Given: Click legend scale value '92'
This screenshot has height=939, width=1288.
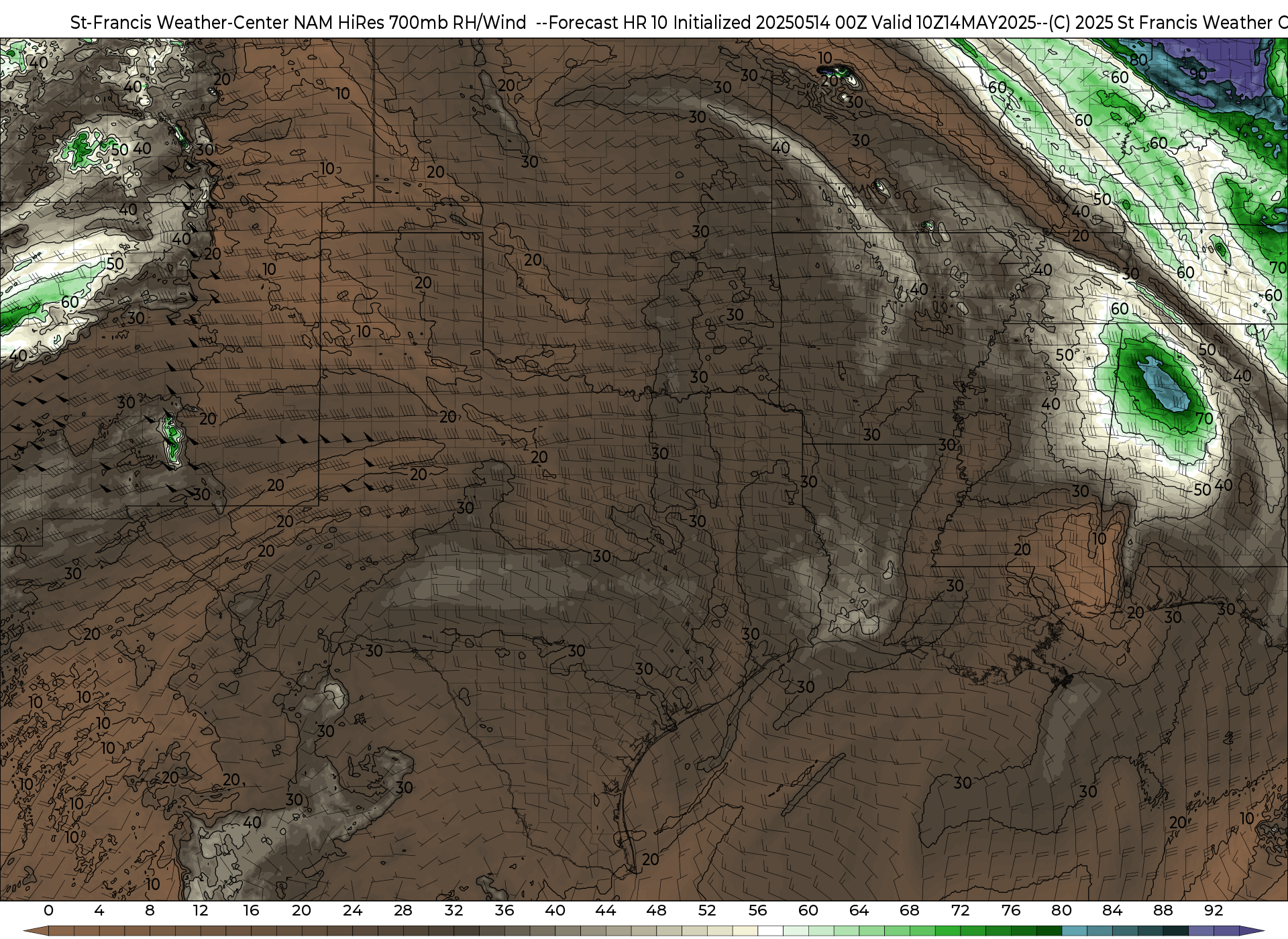Looking at the screenshot, I should (x=1214, y=910).
